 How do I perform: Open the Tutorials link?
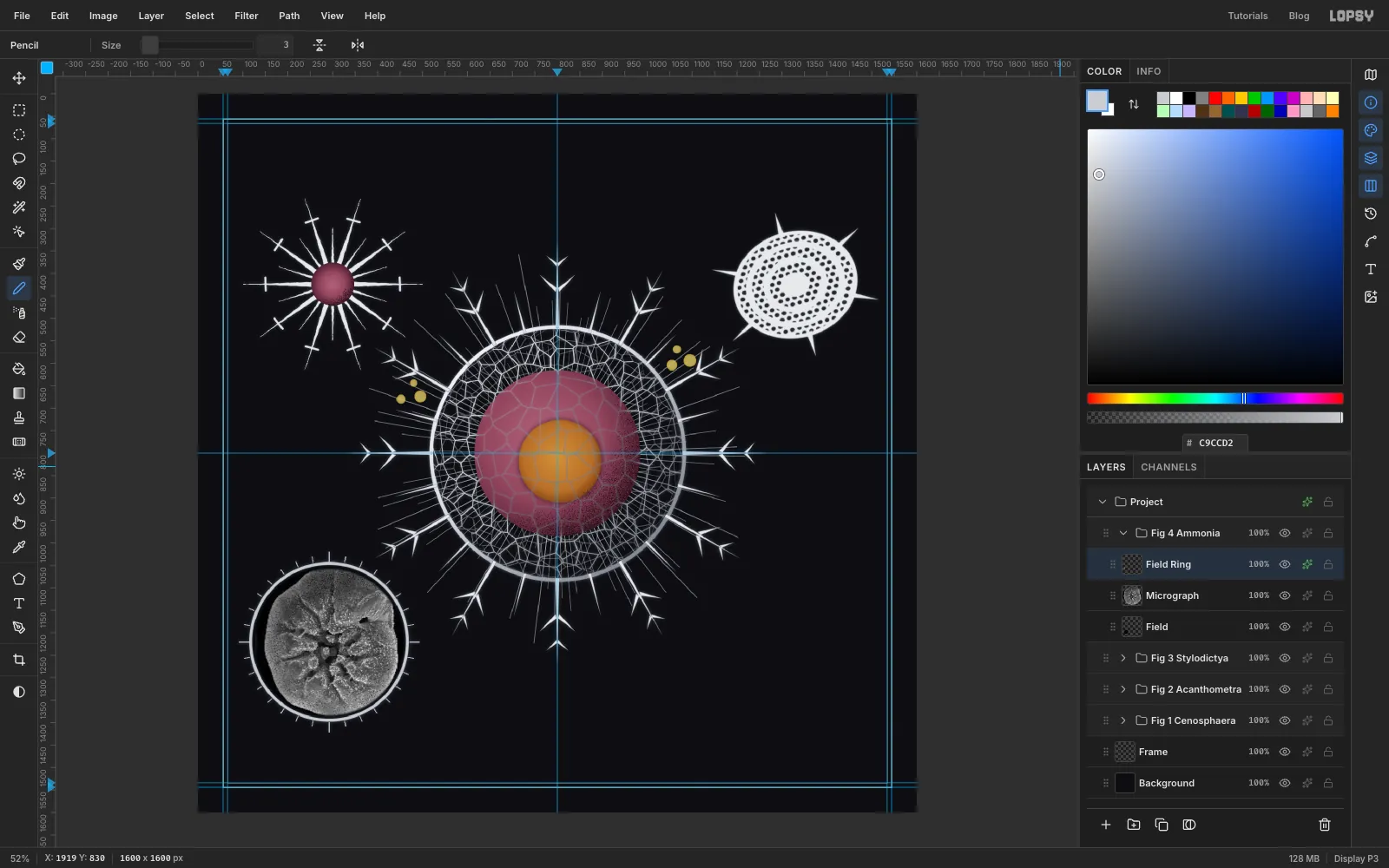click(x=1247, y=16)
